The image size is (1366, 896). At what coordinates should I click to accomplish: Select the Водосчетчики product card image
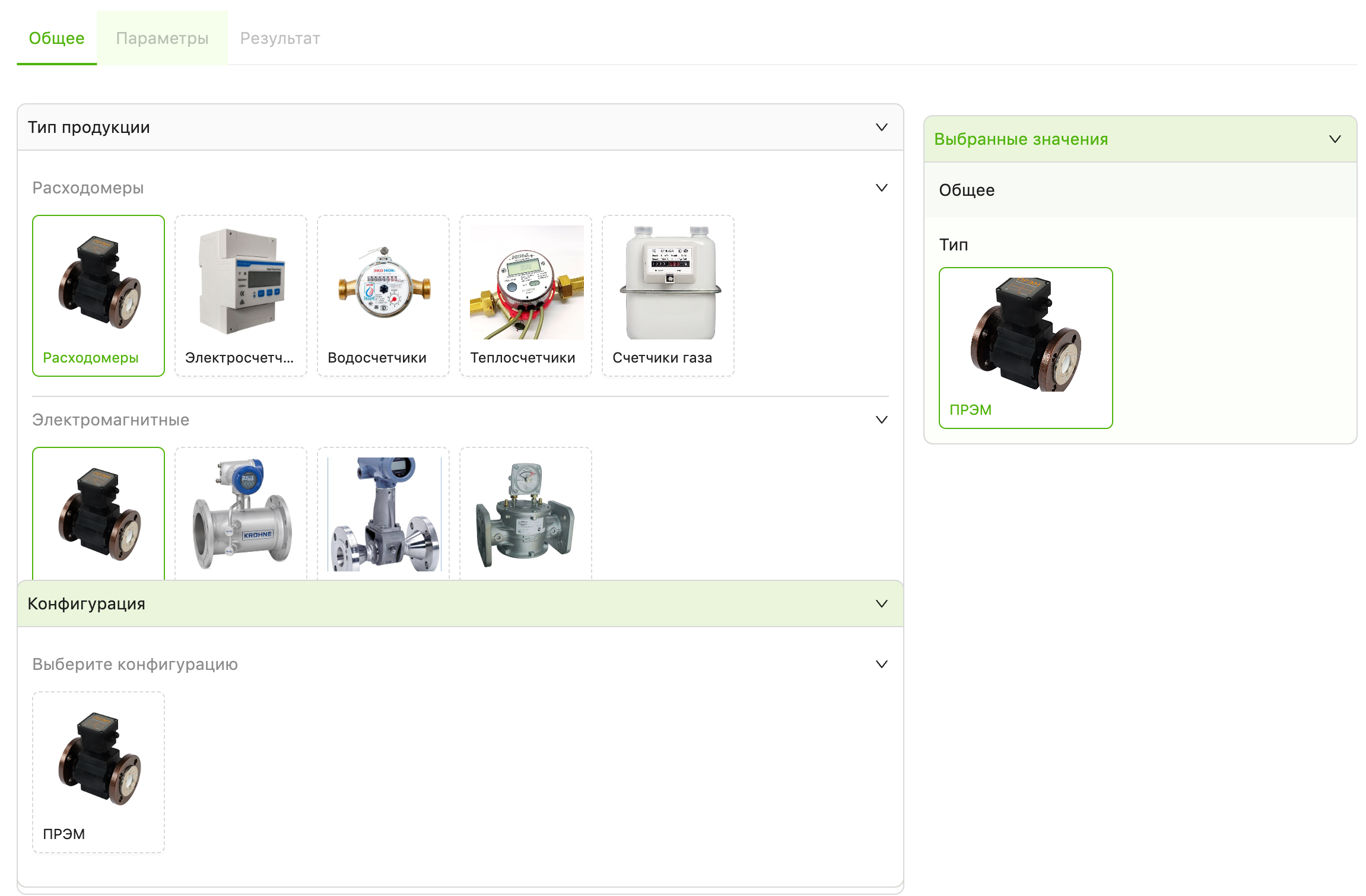click(x=383, y=282)
